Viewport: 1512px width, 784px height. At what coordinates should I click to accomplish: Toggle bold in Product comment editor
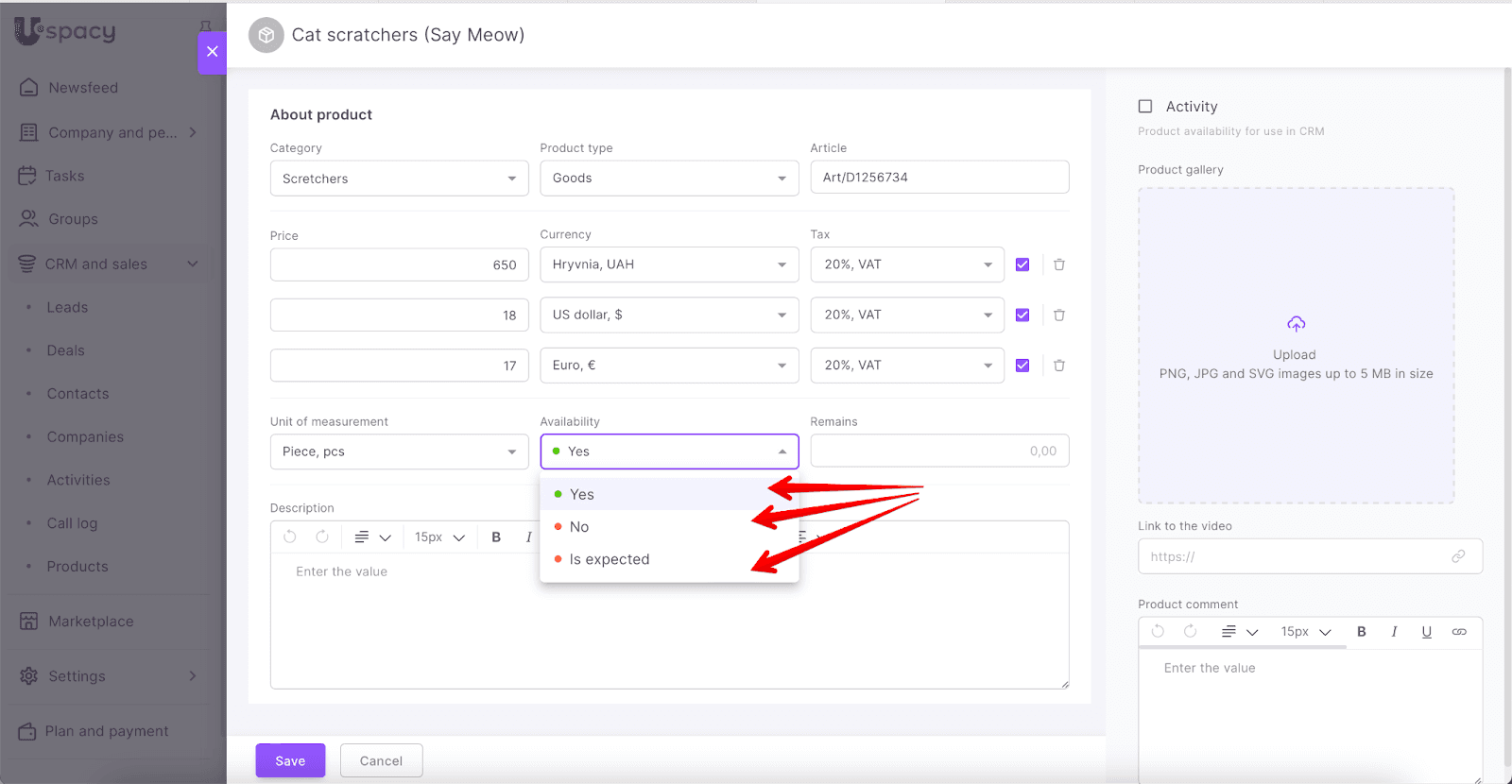point(1361,632)
